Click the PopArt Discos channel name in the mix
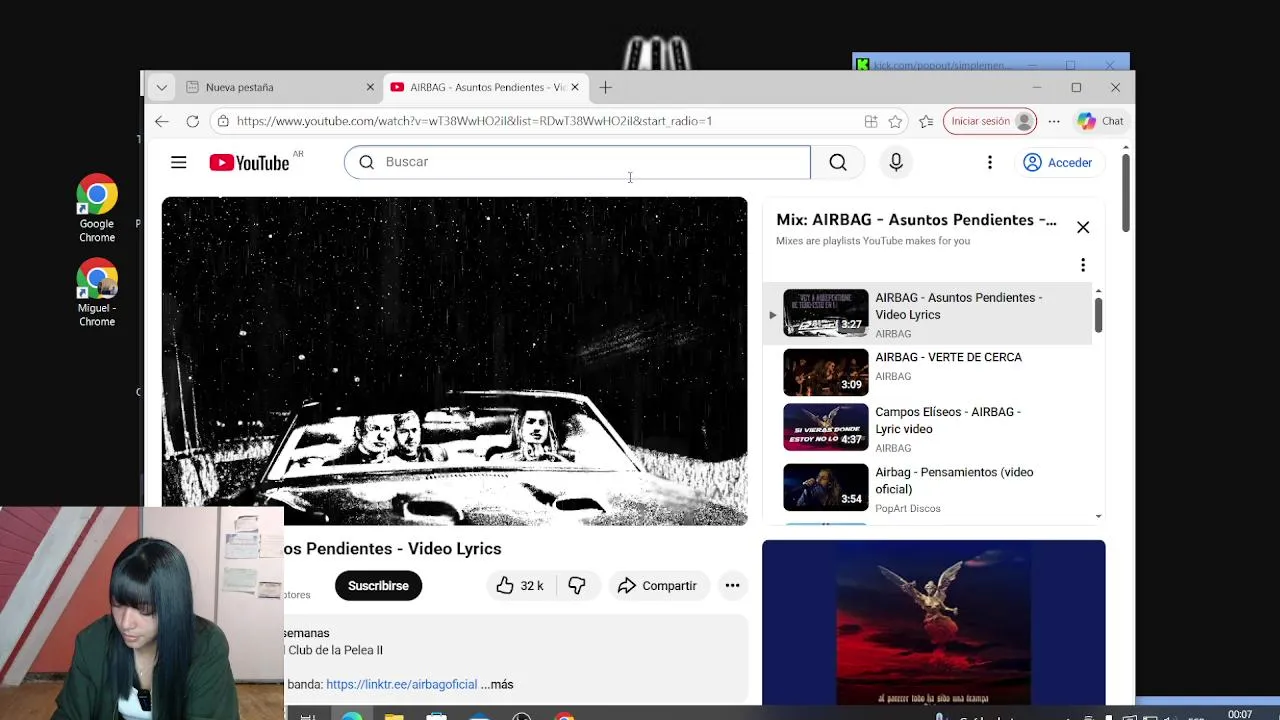Viewport: 1280px width, 720px height. click(x=908, y=508)
